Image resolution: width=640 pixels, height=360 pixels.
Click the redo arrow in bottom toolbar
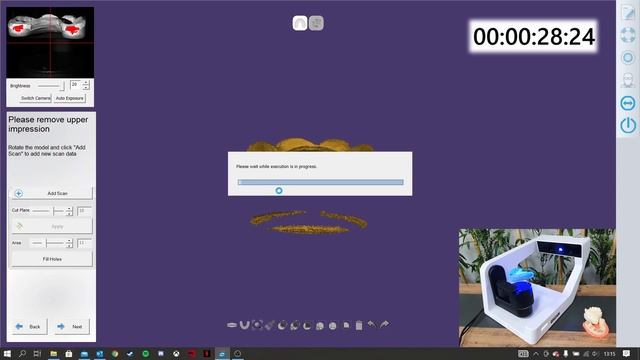[384, 324]
